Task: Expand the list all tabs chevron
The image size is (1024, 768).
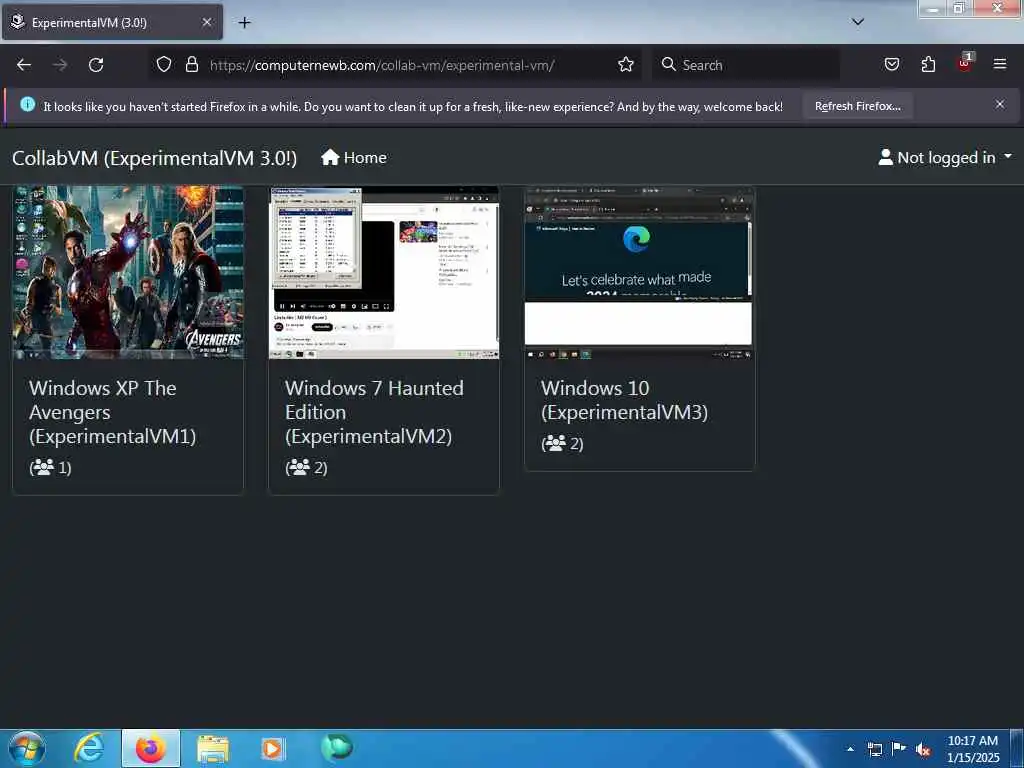Action: (858, 22)
